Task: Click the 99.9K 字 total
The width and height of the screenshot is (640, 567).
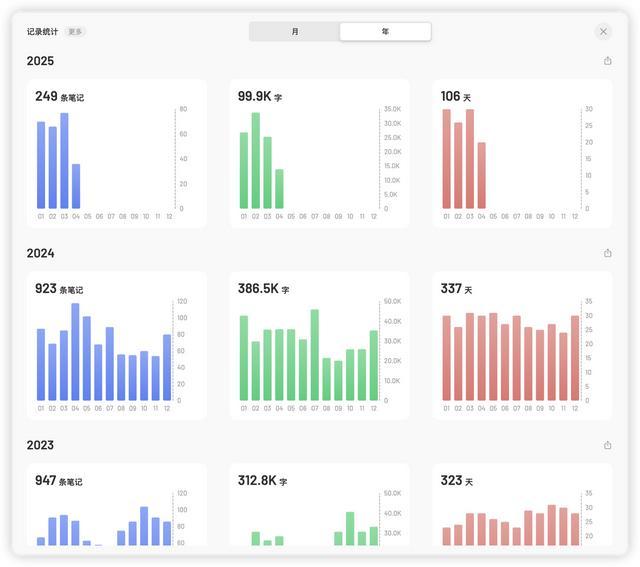Action: pos(260,96)
